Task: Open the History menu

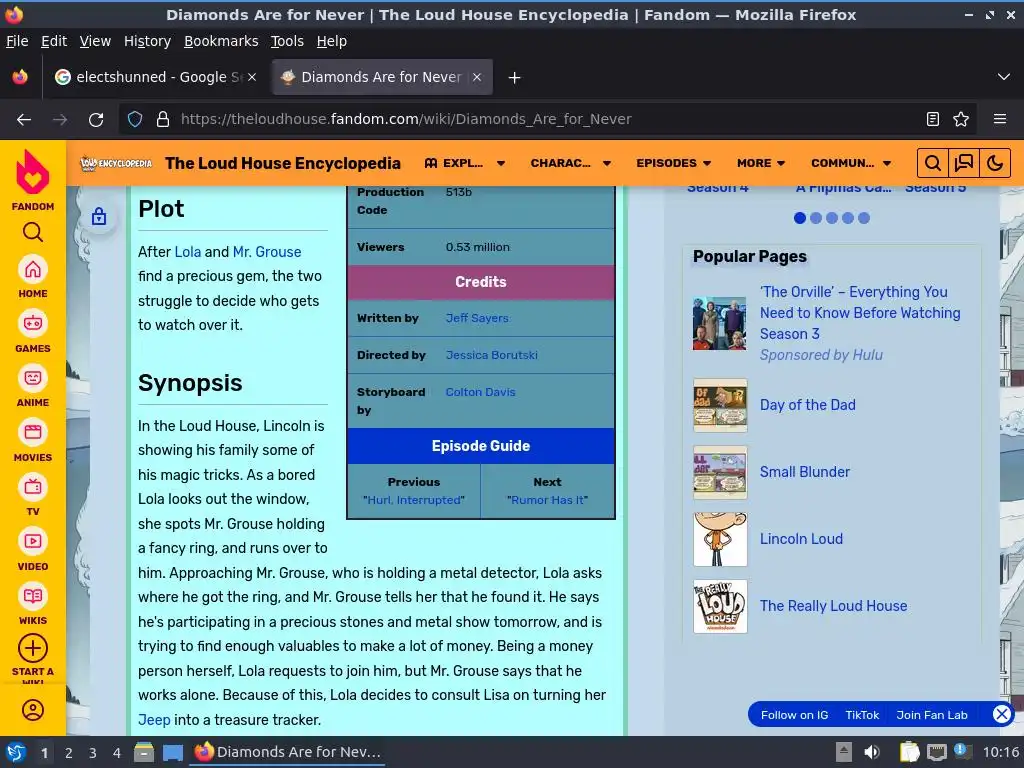Action: tap(147, 41)
